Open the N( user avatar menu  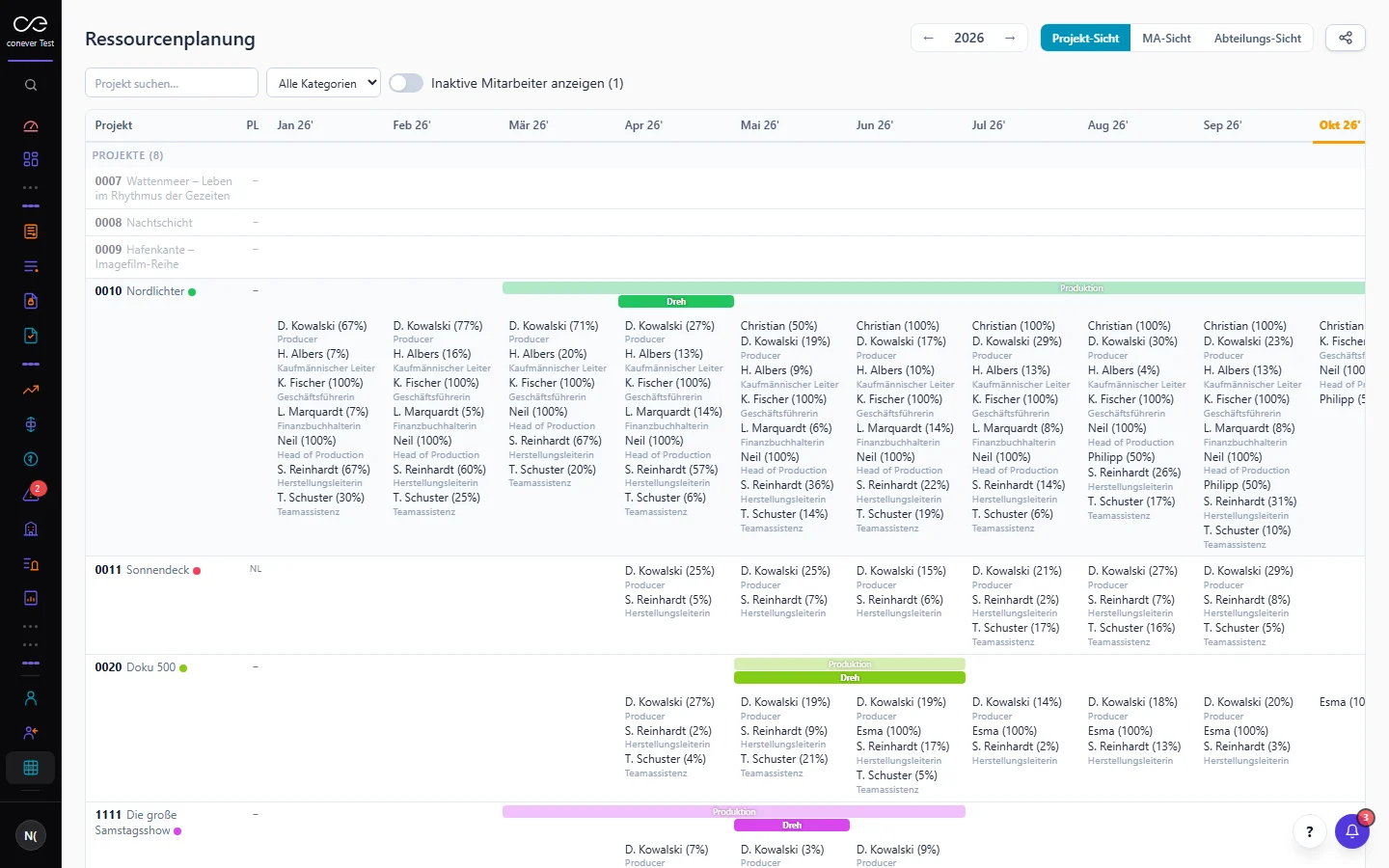(31, 835)
